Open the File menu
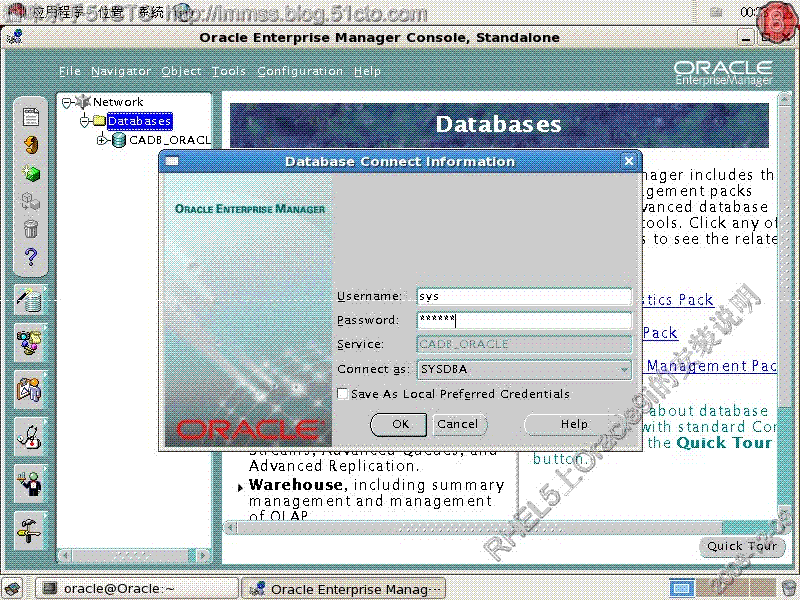 pyautogui.click(x=70, y=71)
